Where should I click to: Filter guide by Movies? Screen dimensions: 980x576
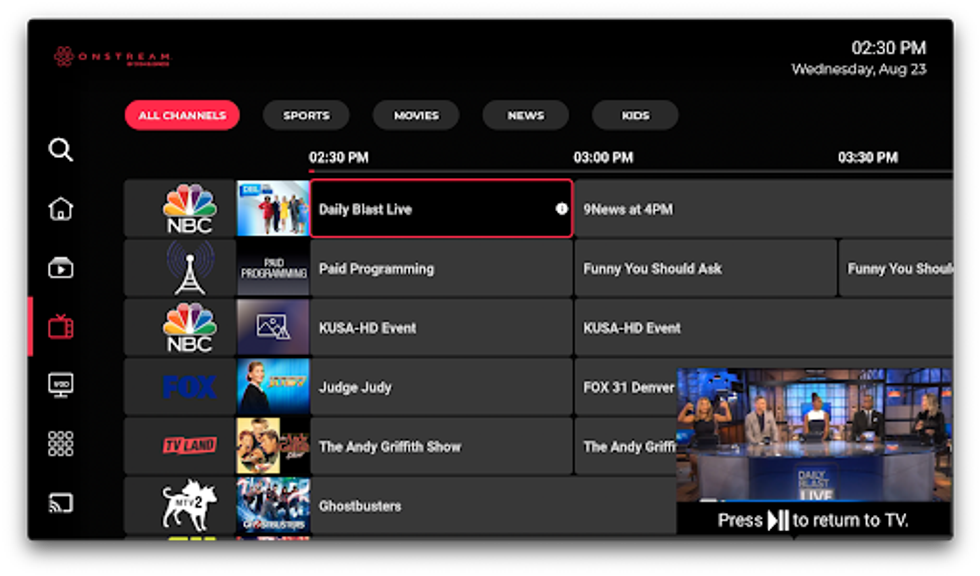click(x=416, y=115)
